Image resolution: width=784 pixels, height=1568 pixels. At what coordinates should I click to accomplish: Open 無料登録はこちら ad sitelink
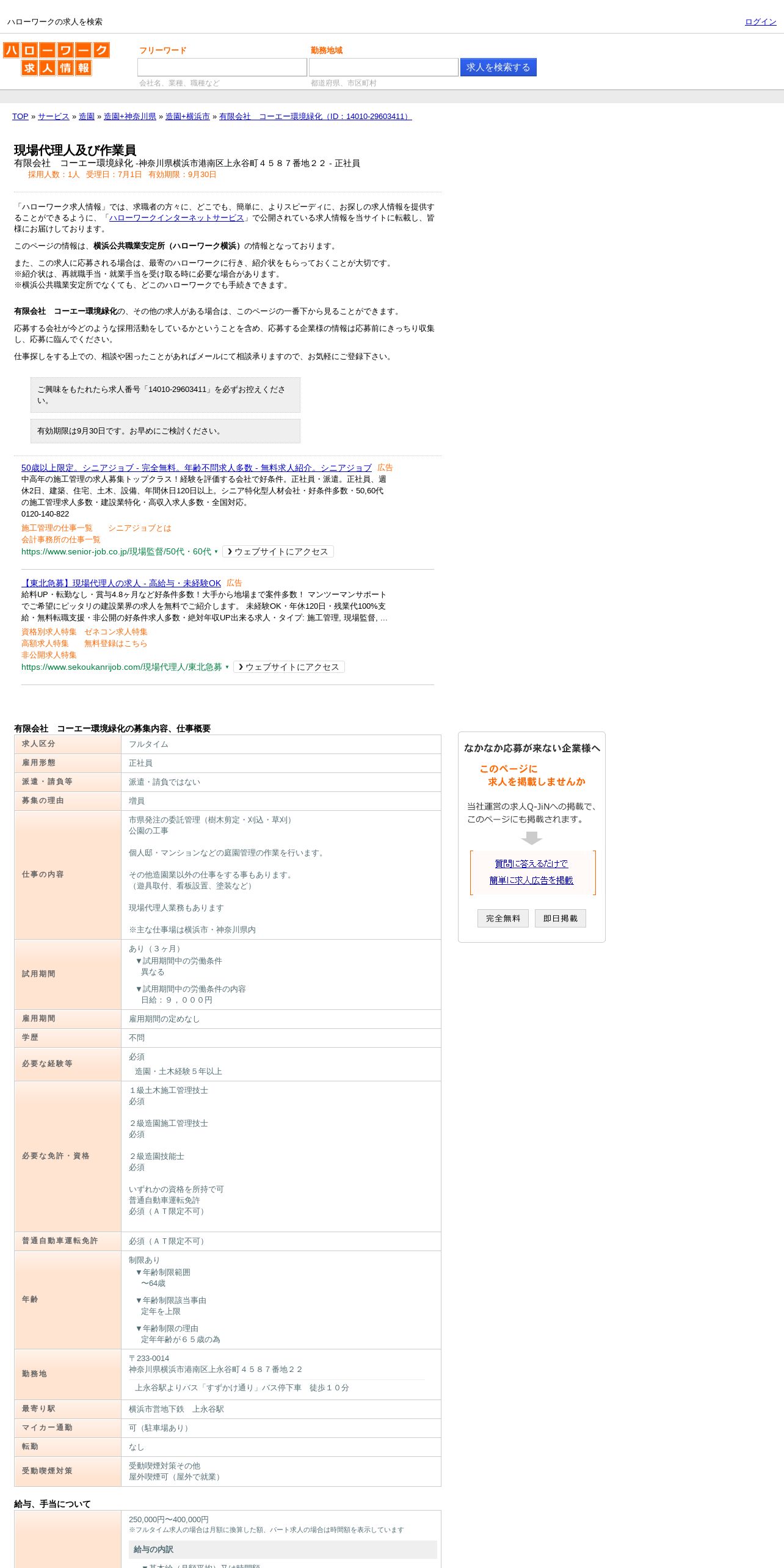click(116, 644)
